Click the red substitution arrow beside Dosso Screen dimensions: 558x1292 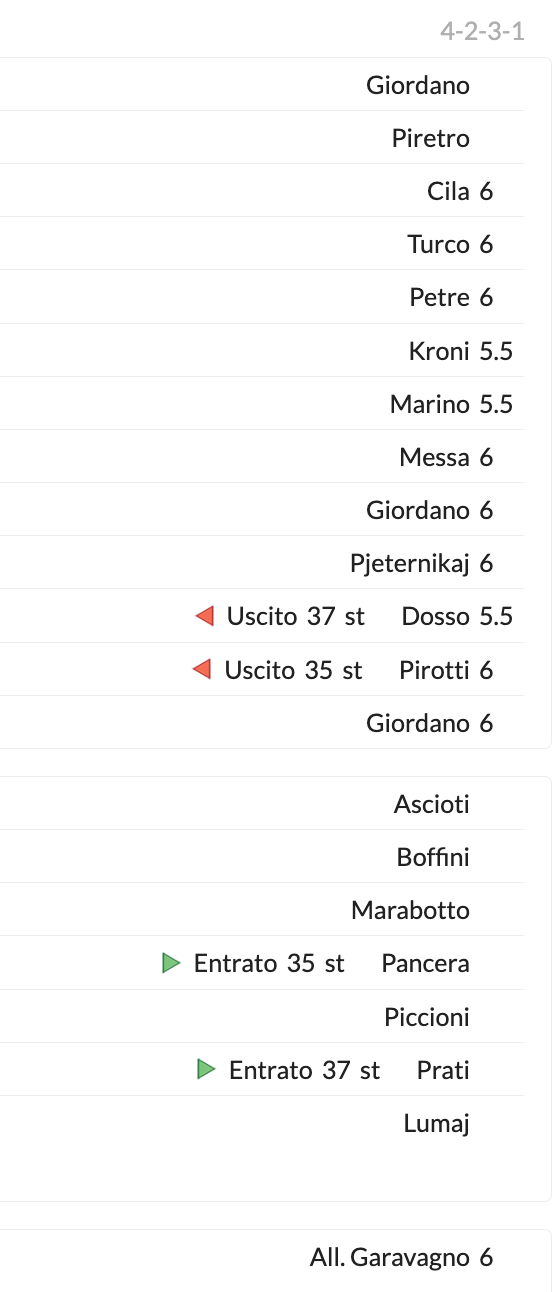(205, 616)
